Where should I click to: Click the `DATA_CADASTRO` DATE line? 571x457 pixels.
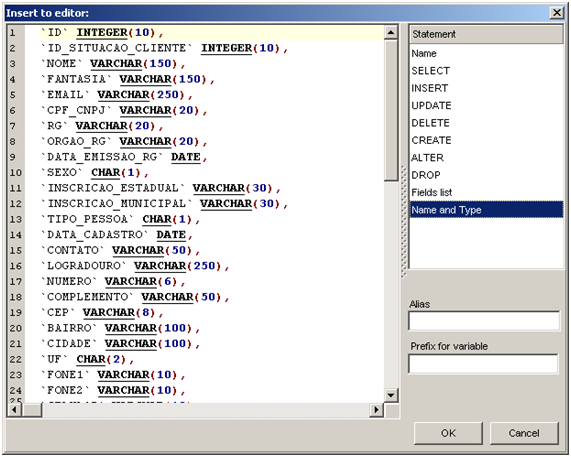click(x=117, y=235)
